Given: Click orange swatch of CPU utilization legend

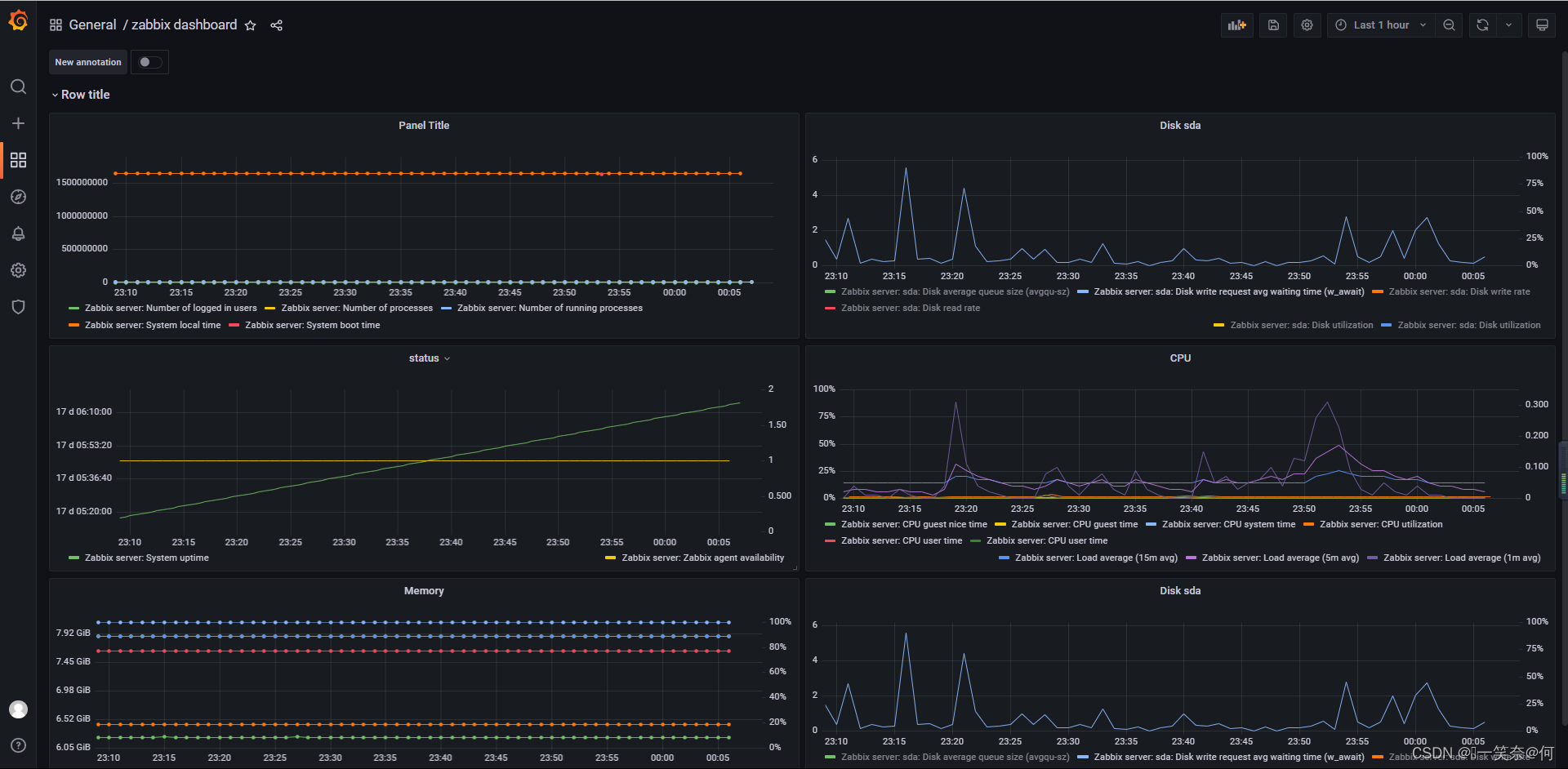Looking at the screenshot, I should (1309, 525).
